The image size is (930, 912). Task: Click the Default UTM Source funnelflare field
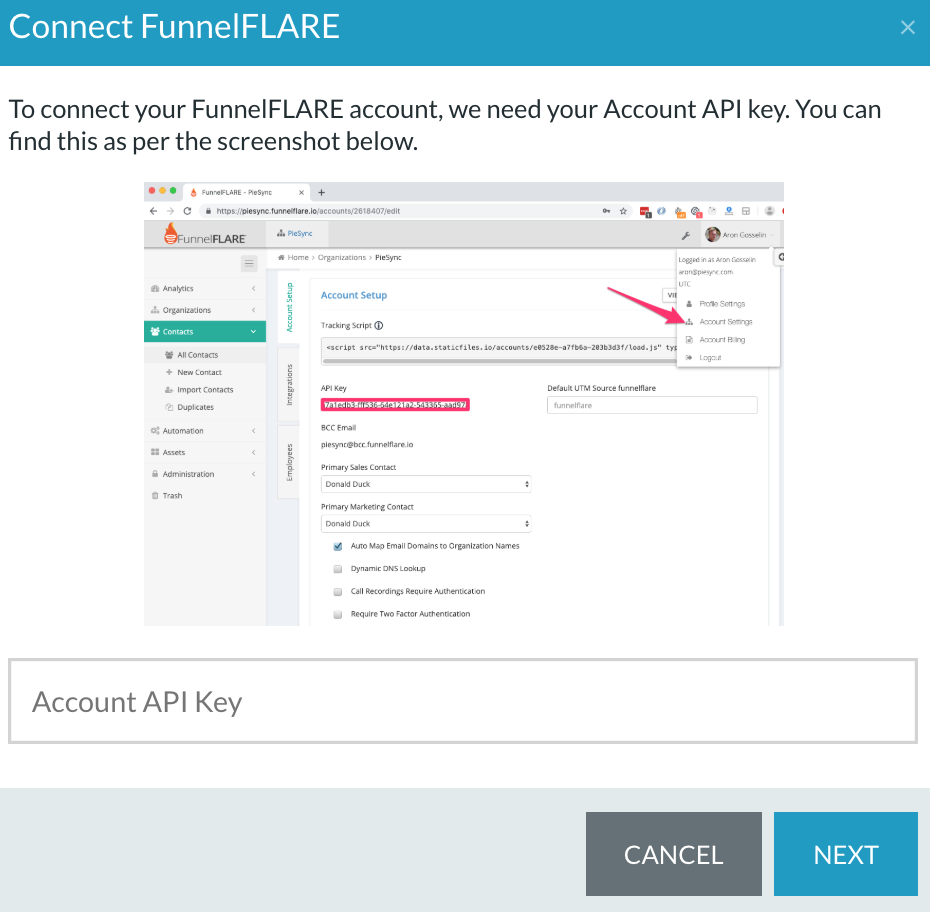click(652, 406)
